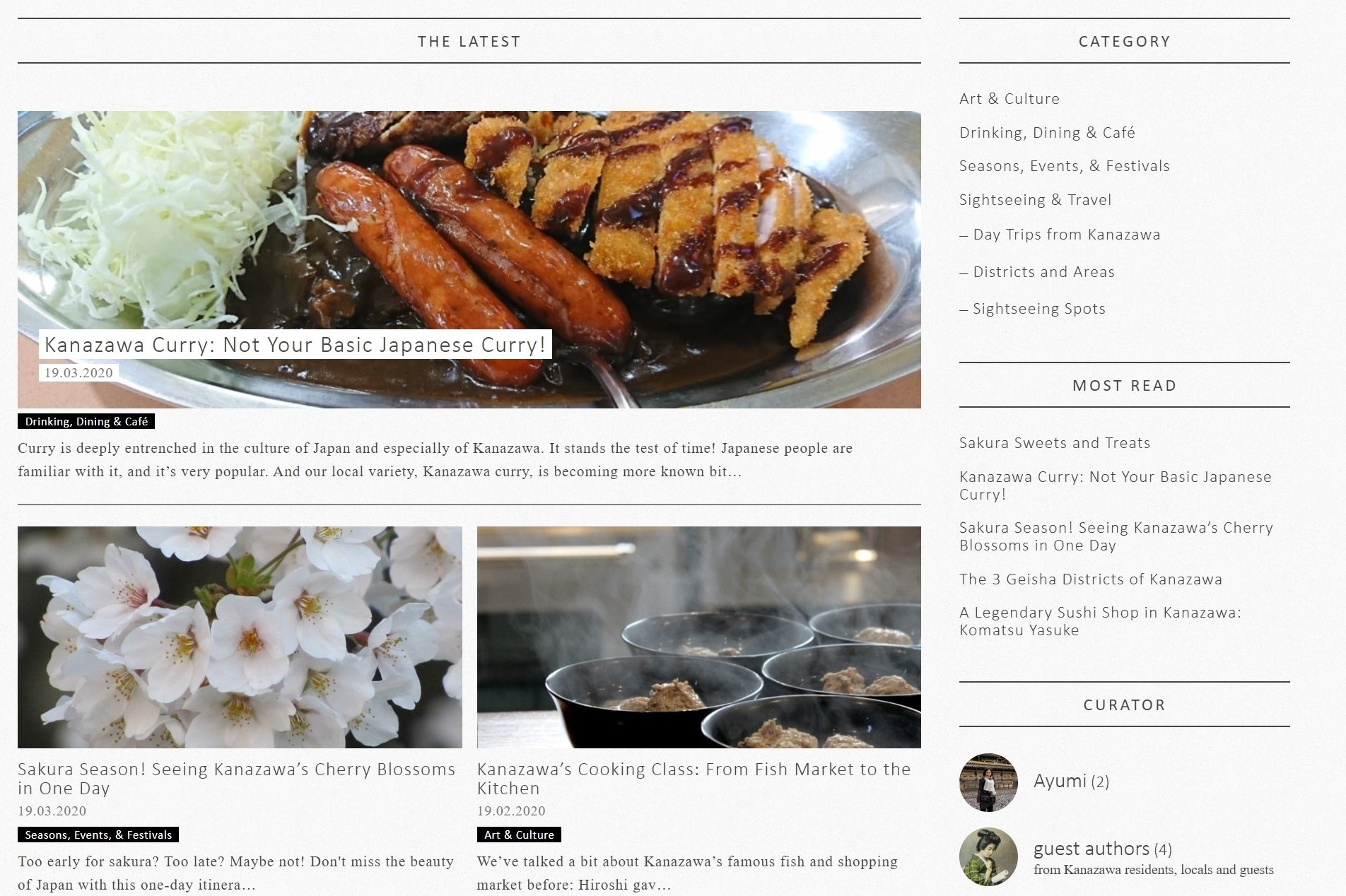Open the Legendary Sushi Shop Komatsu Yasuke article

[x=1100, y=621]
